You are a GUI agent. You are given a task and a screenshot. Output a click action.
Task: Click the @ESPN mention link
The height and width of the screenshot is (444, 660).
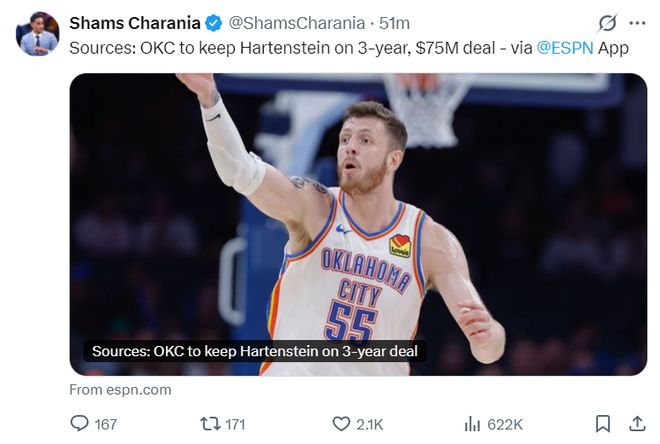pyautogui.click(x=565, y=48)
